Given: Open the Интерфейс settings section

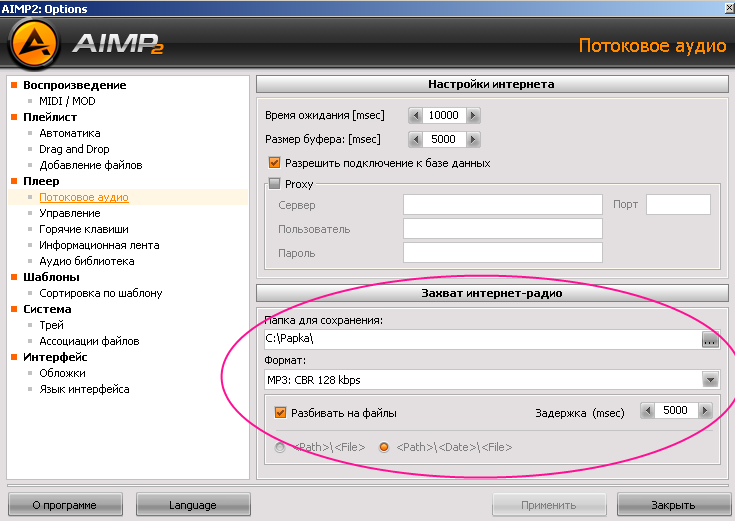Looking at the screenshot, I should click(x=55, y=357).
